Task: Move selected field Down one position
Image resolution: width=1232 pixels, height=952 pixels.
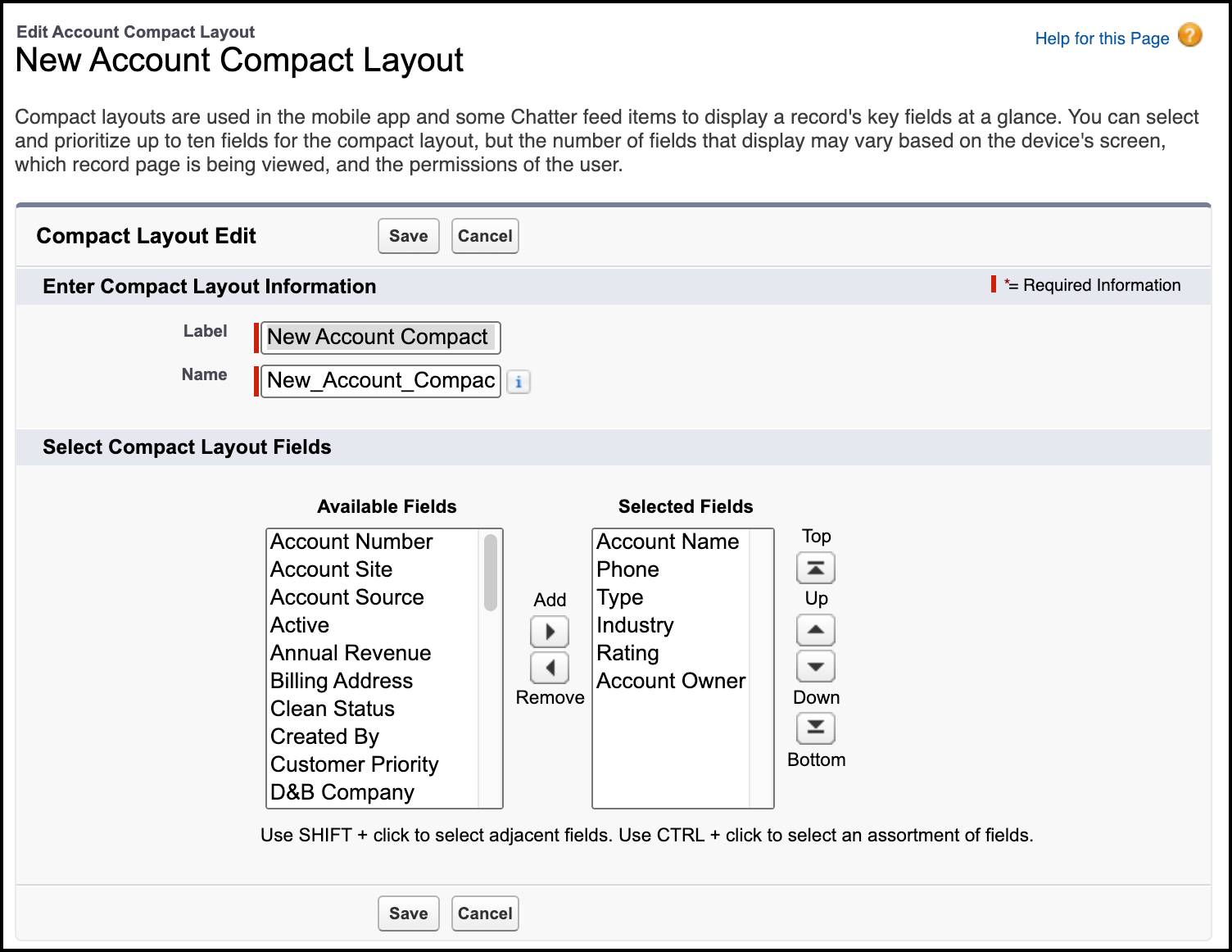Action: (816, 666)
